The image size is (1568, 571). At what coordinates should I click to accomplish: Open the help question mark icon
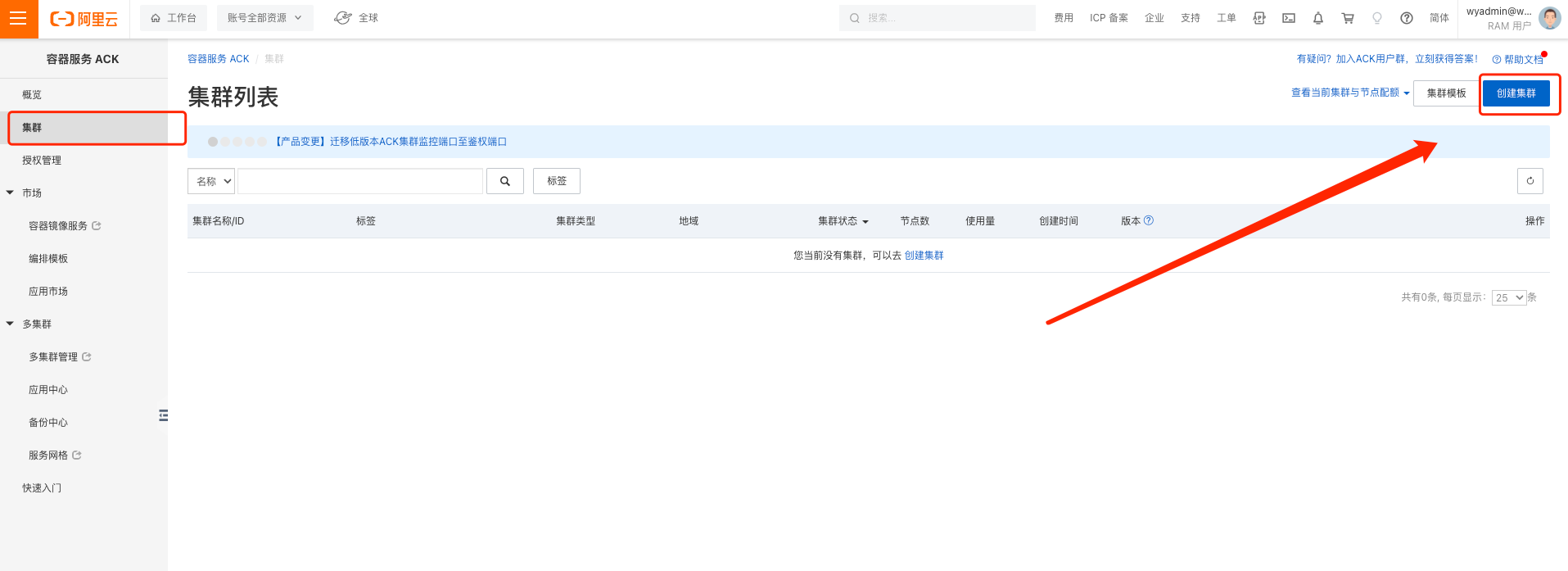(1407, 18)
